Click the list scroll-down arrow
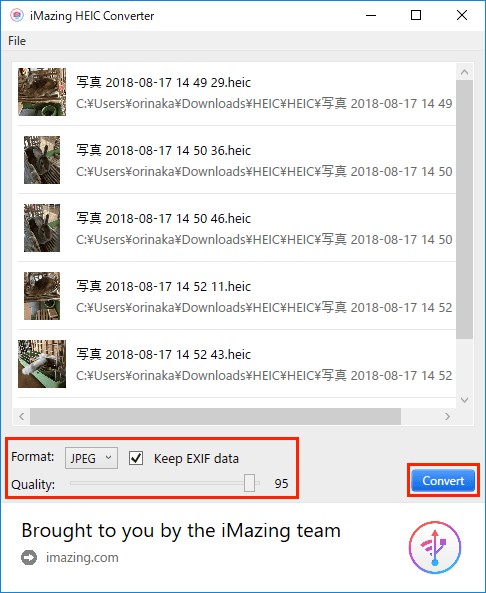The height and width of the screenshot is (593, 486). [x=465, y=400]
